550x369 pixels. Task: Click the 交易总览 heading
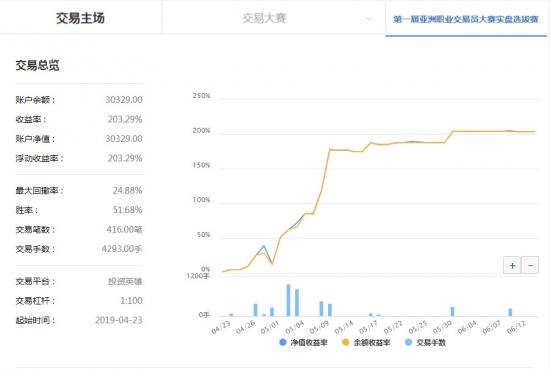[37, 65]
